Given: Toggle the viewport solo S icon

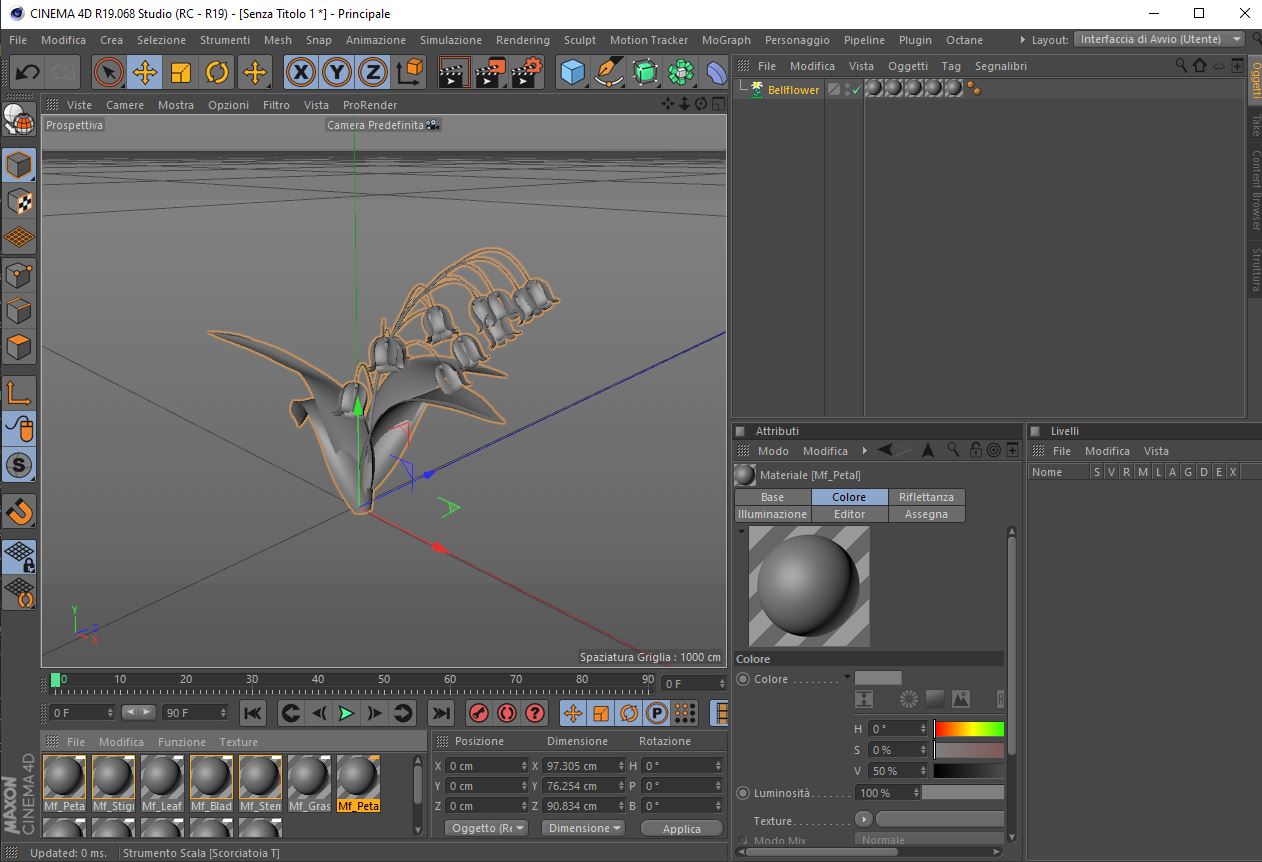Looking at the screenshot, I should tap(19, 465).
